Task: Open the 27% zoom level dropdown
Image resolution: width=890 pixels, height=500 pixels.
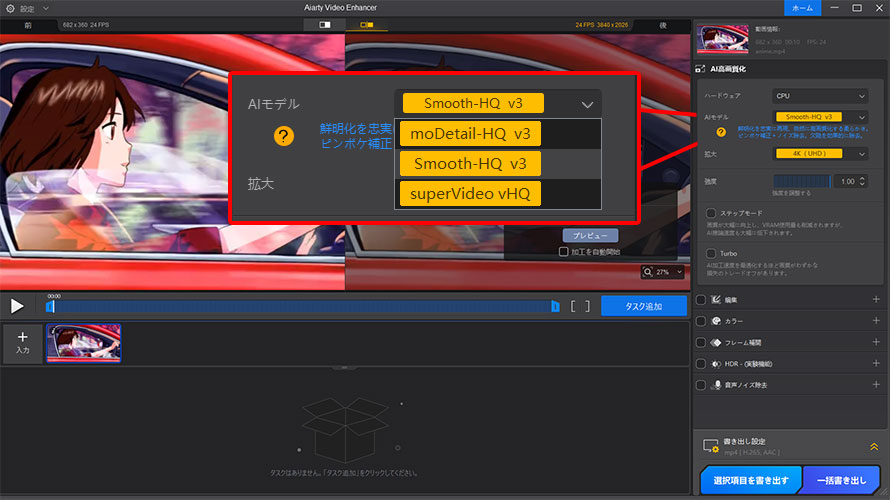Action: [669, 272]
